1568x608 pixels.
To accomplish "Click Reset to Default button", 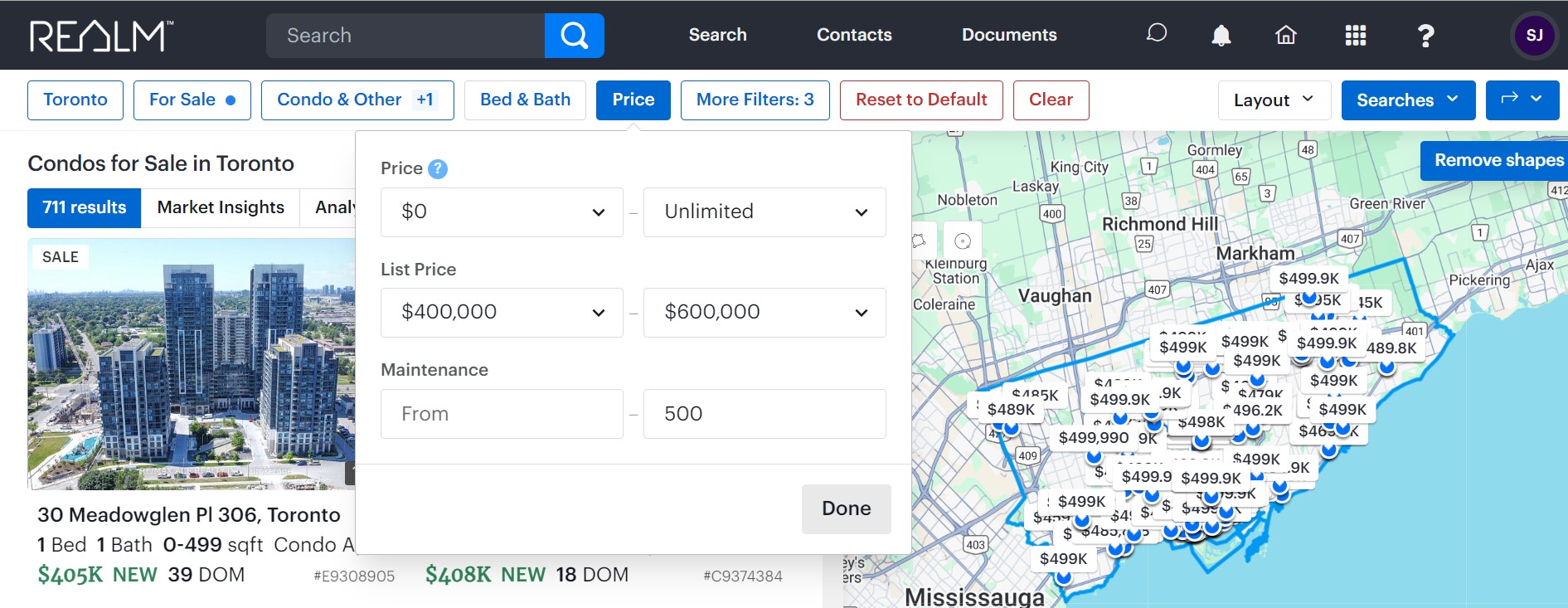I will click(920, 100).
